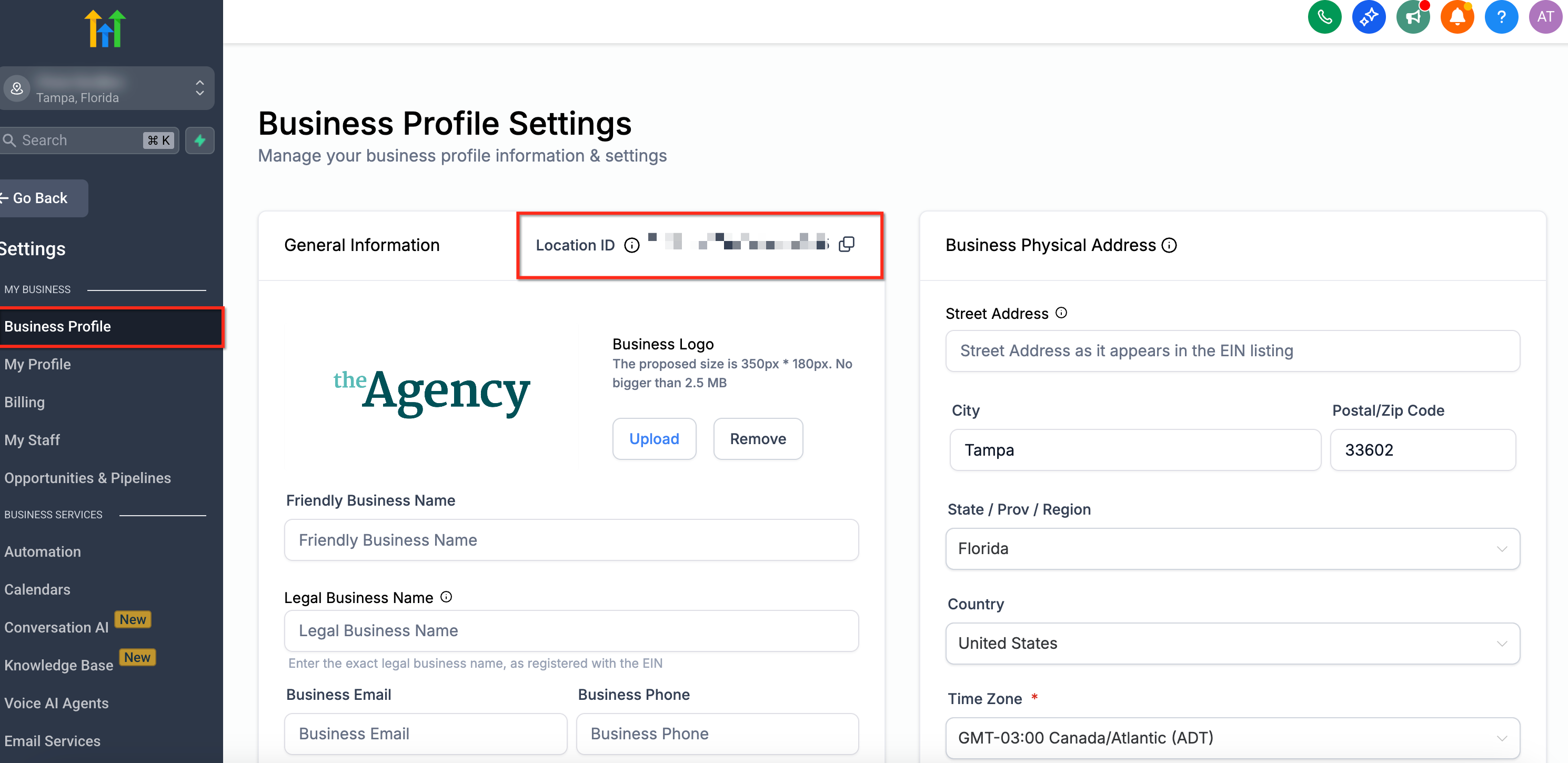Open My Staff settings menu item
This screenshot has width=1568, height=763.
pos(32,440)
